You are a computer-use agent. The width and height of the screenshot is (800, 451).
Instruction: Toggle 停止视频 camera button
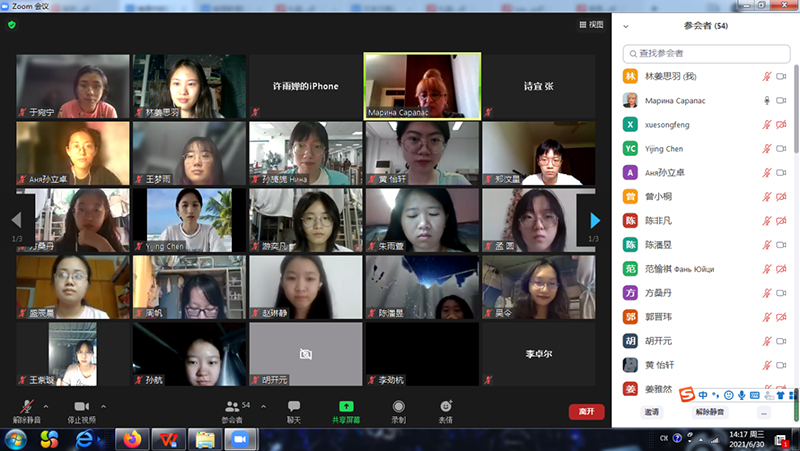point(82,406)
